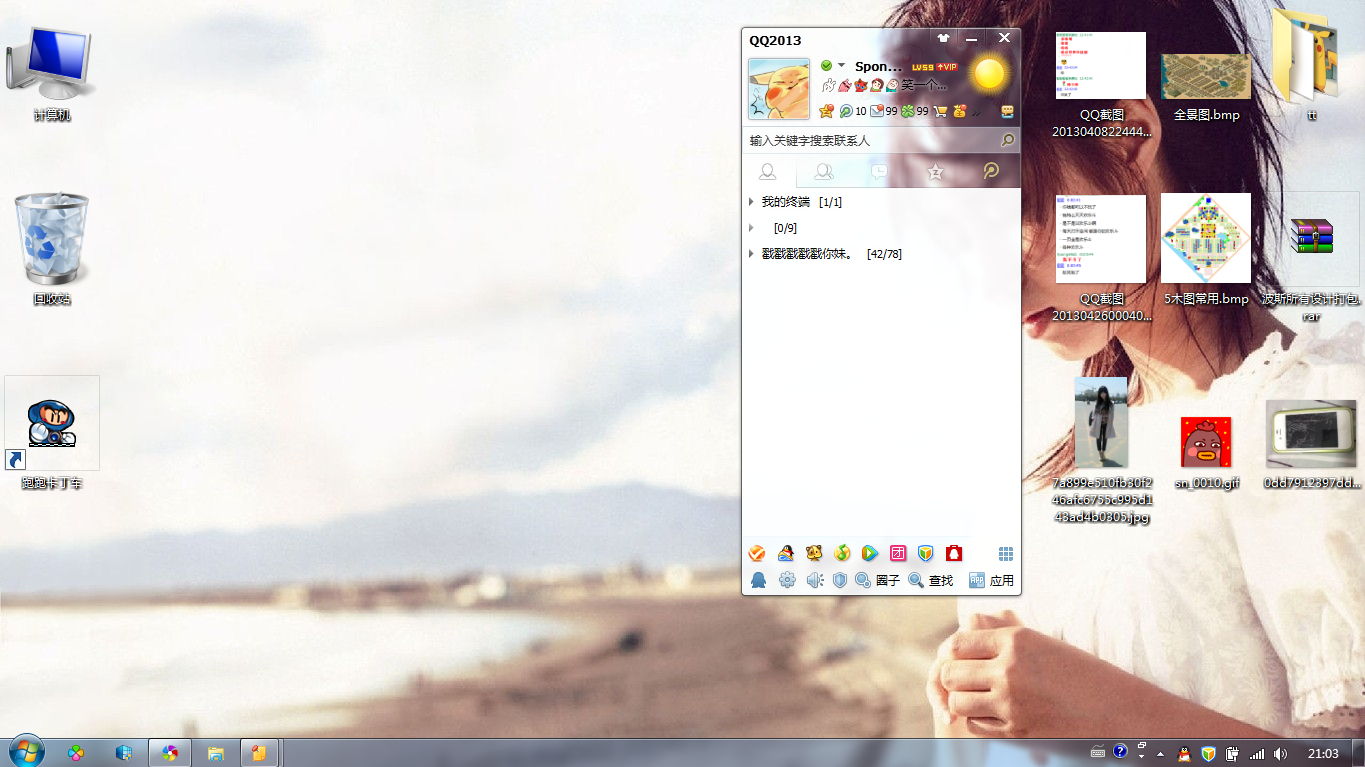Open the online status dropdown arrow
The image size is (1365, 767).
841,65
